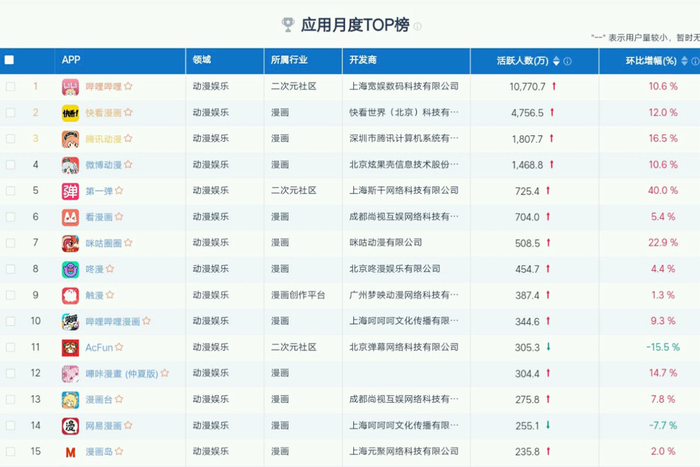Click developer 北京弹幕网络科技有限公司
Viewport: 700px width, 467px height.
pos(404,347)
